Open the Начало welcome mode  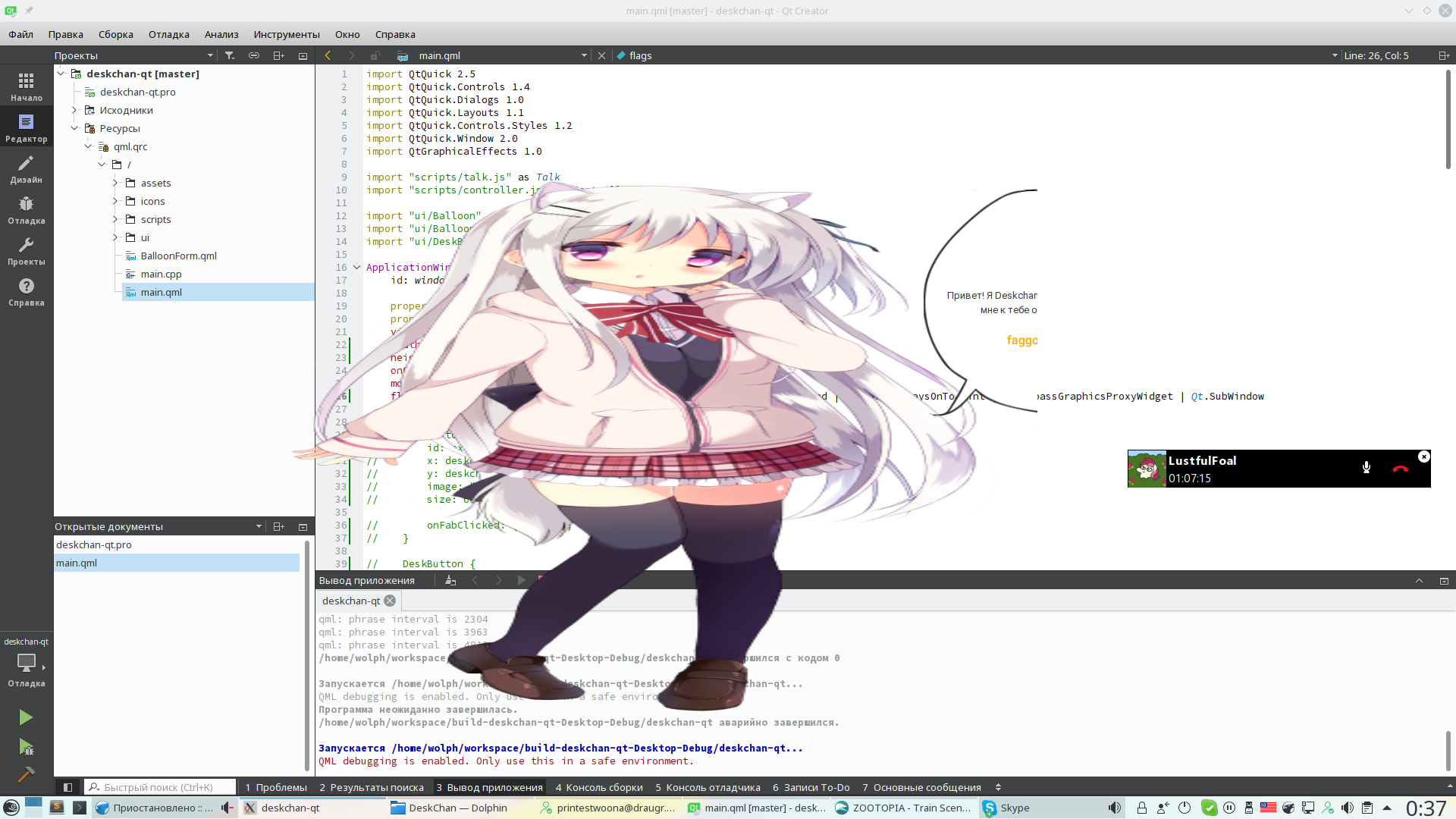pos(27,86)
